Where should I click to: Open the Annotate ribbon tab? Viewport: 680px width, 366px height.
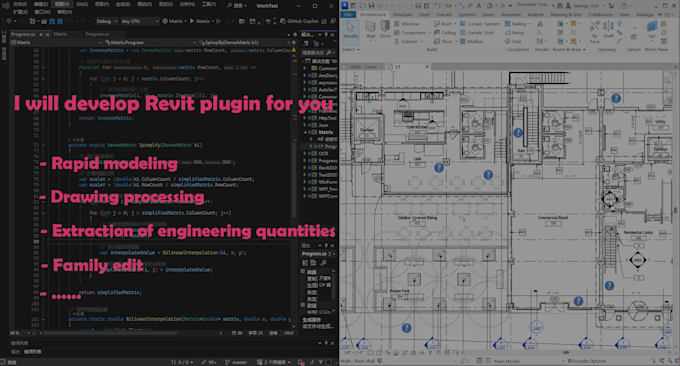[x=511, y=14]
